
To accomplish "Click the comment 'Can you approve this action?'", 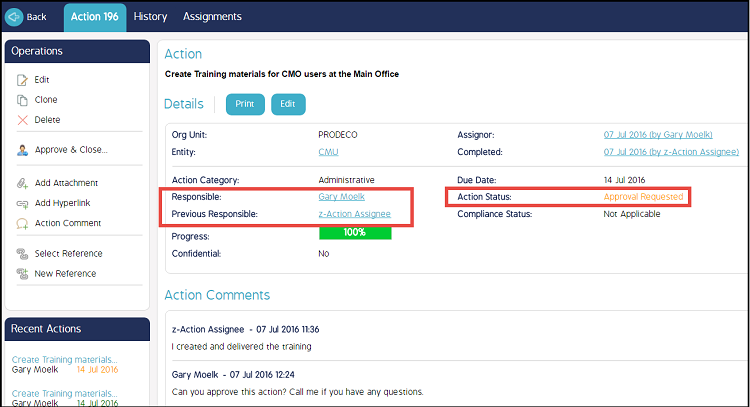I will pyautogui.click(x=298, y=392).
